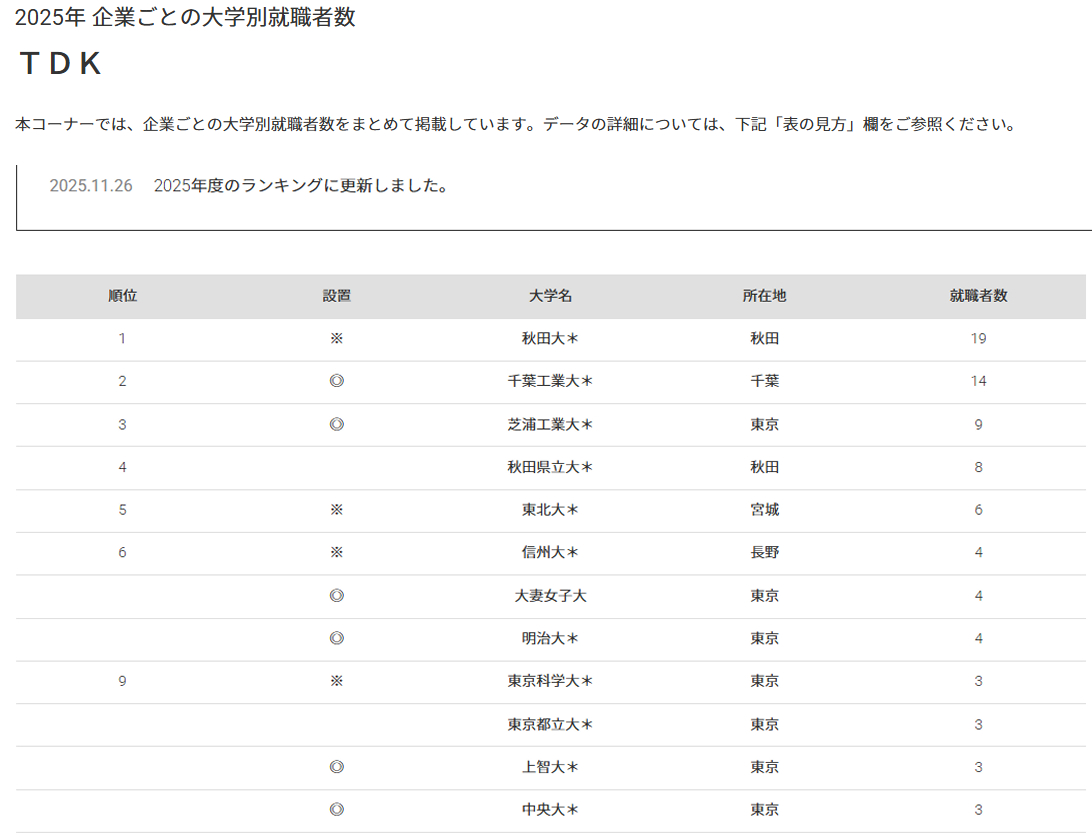Click the page title 2025年 企業ごとの大学別就職者数
Viewport: 1092px width, 839px height.
[x=185, y=17]
